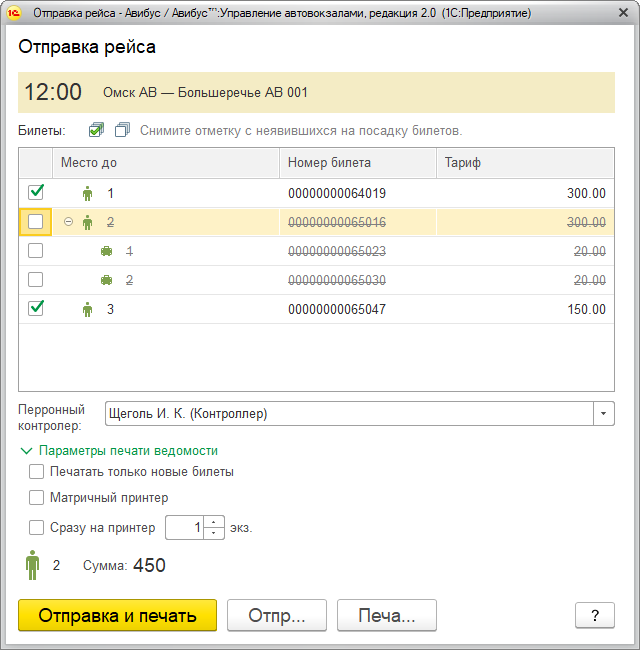Enable 'Печатать только новые билеты' checkbox
This screenshot has height=650, width=640.
coord(37,472)
